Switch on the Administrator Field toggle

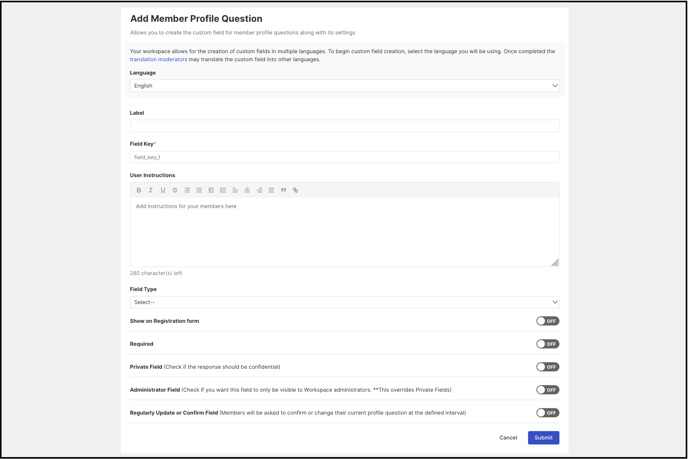[x=548, y=389]
